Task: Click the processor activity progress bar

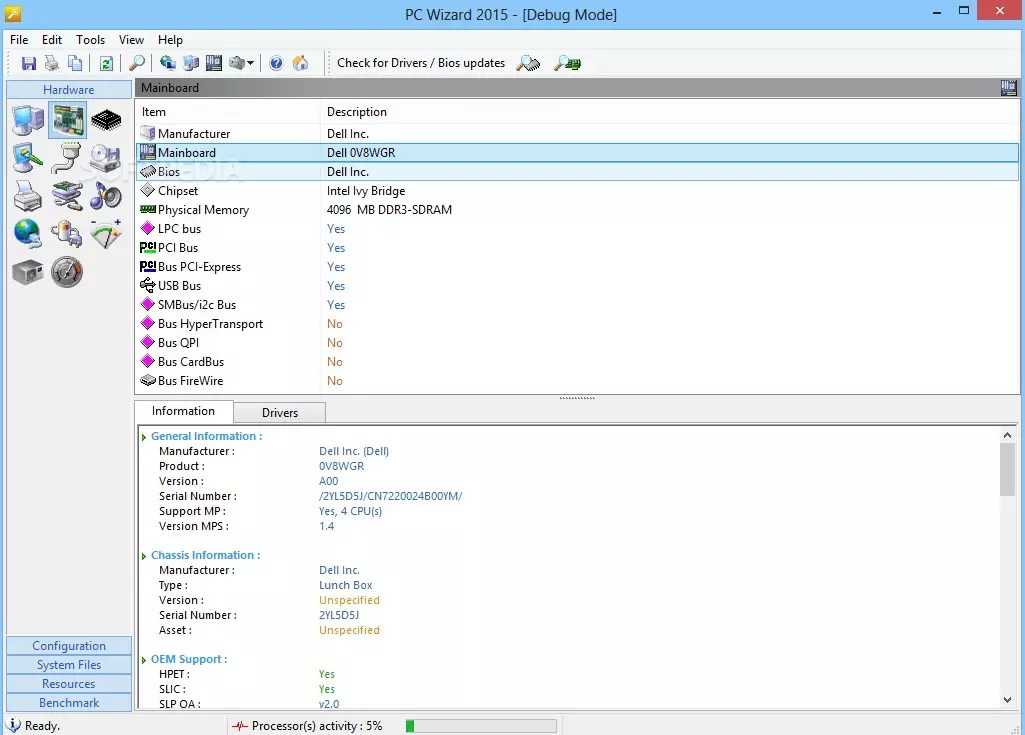Action: 480,726
